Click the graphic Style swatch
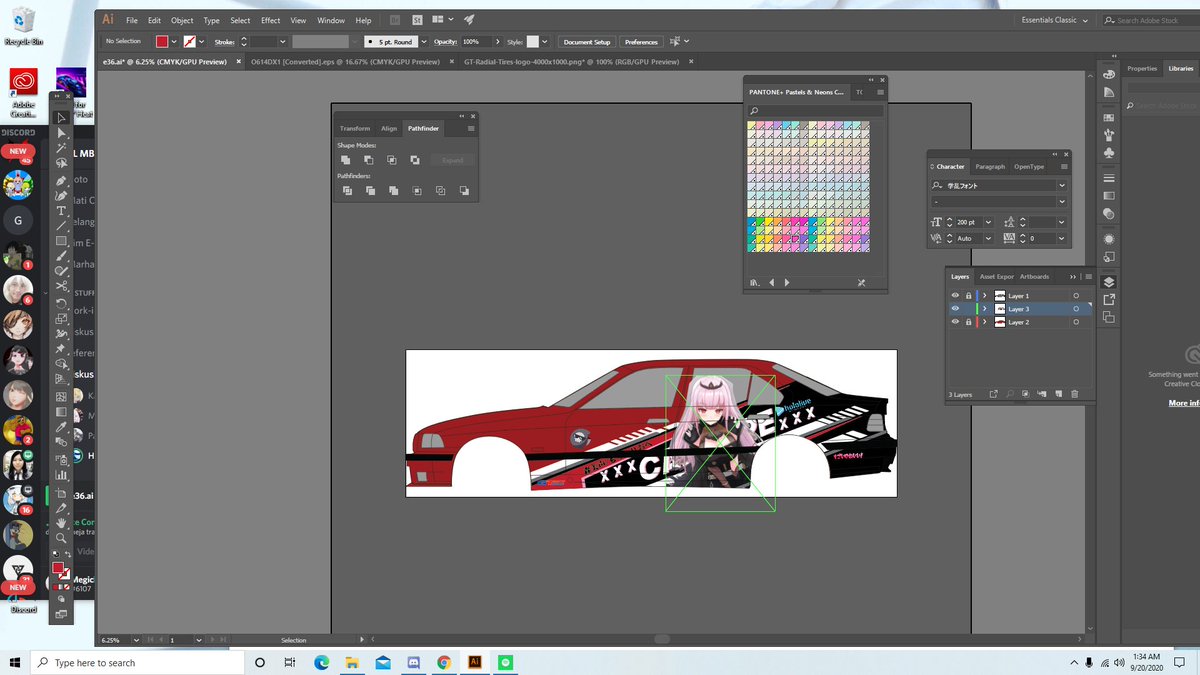Image resolution: width=1200 pixels, height=675 pixels. (533, 42)
